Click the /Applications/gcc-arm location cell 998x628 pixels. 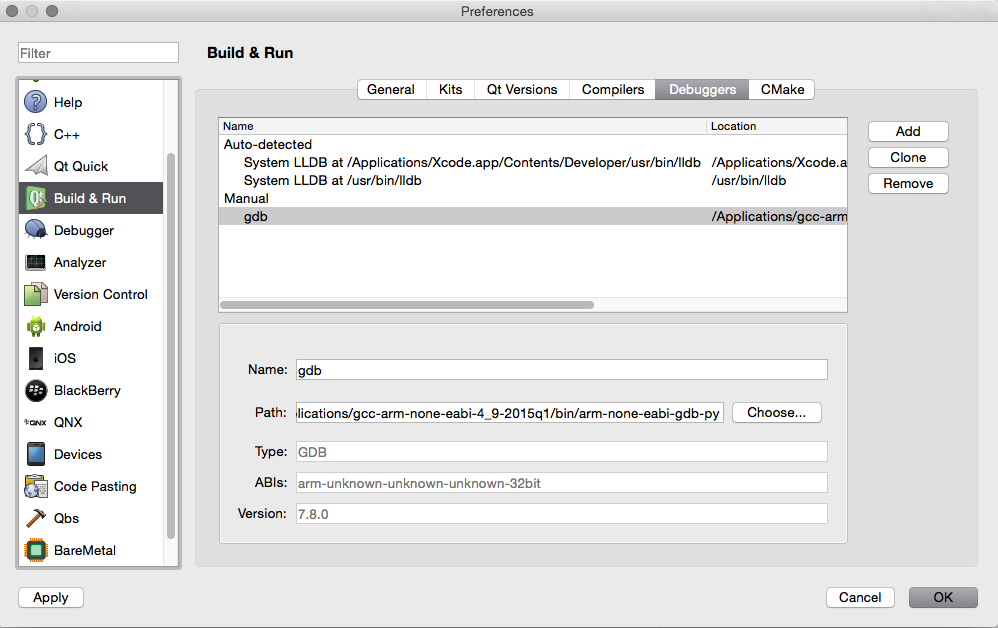pos(779,216)
